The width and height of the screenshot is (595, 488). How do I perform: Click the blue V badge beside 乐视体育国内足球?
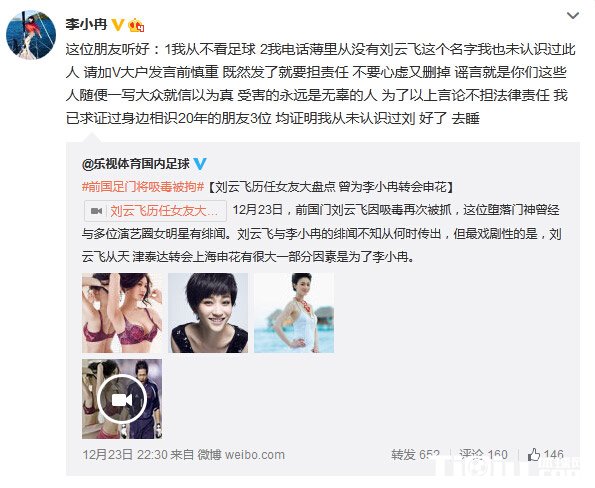point(200,164)
